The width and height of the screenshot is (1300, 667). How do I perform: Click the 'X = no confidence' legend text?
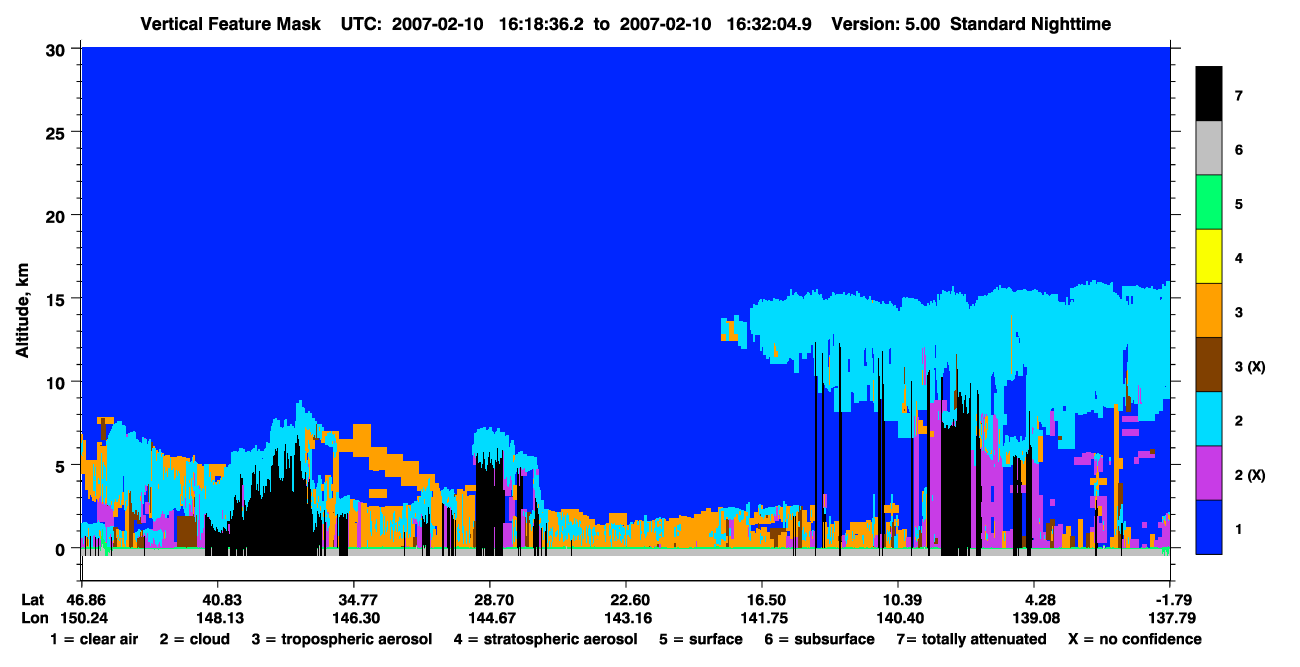coord(1135,639)
